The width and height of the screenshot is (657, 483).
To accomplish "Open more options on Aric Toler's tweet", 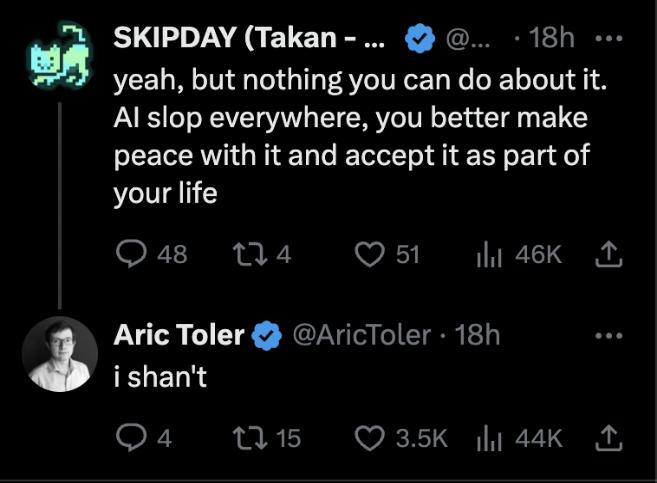I will click(607, 335).
